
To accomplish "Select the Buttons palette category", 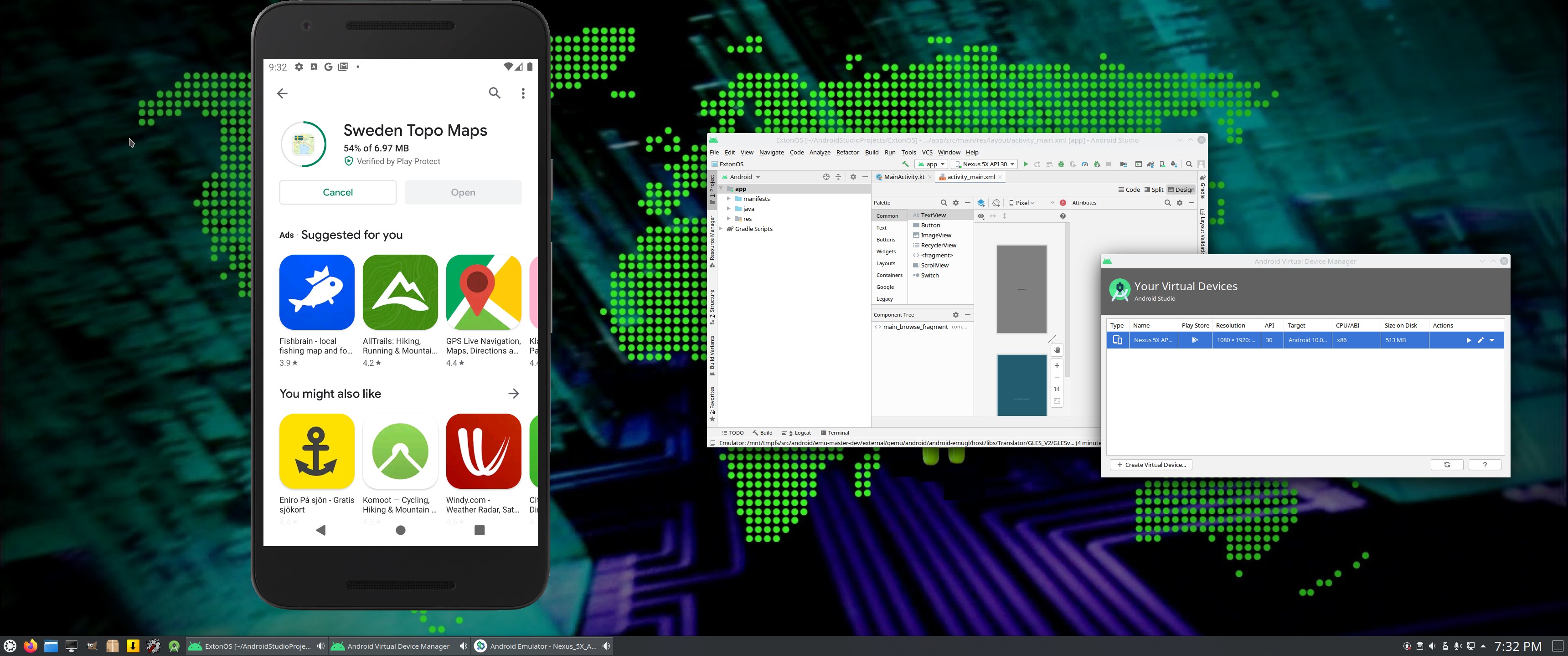I will [886, 240].
